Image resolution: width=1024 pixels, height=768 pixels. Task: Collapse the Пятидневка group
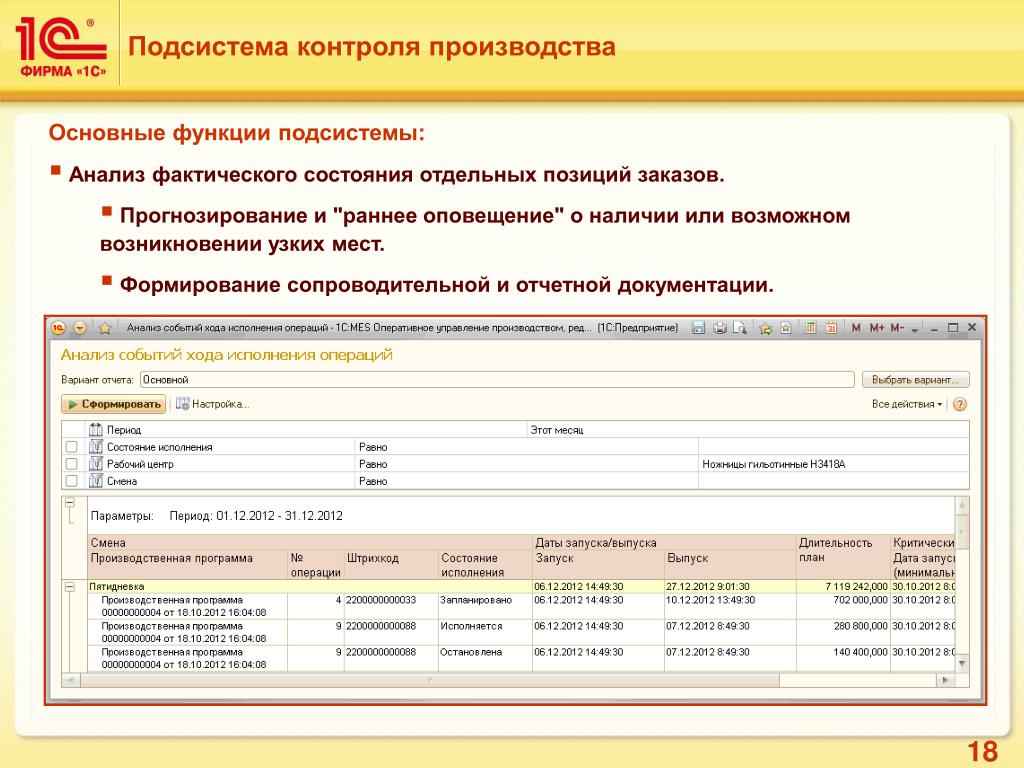[70, 587]
